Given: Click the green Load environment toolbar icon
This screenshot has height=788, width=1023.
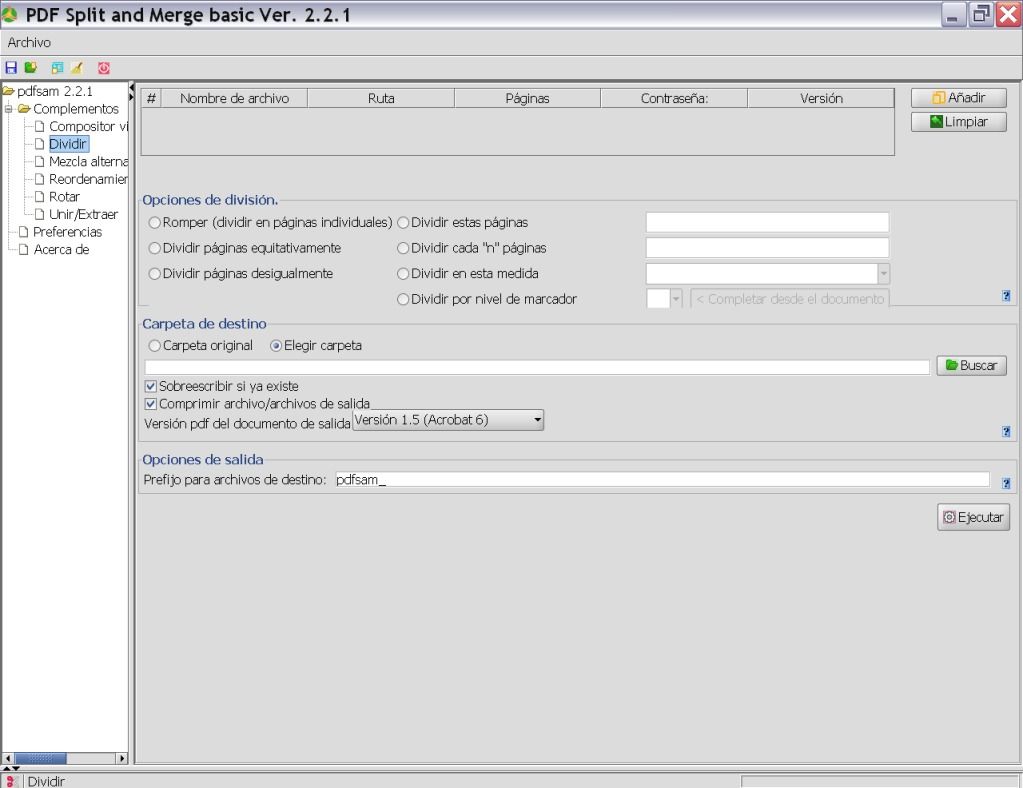Looking at the screenshot, I should click(31, 67).
